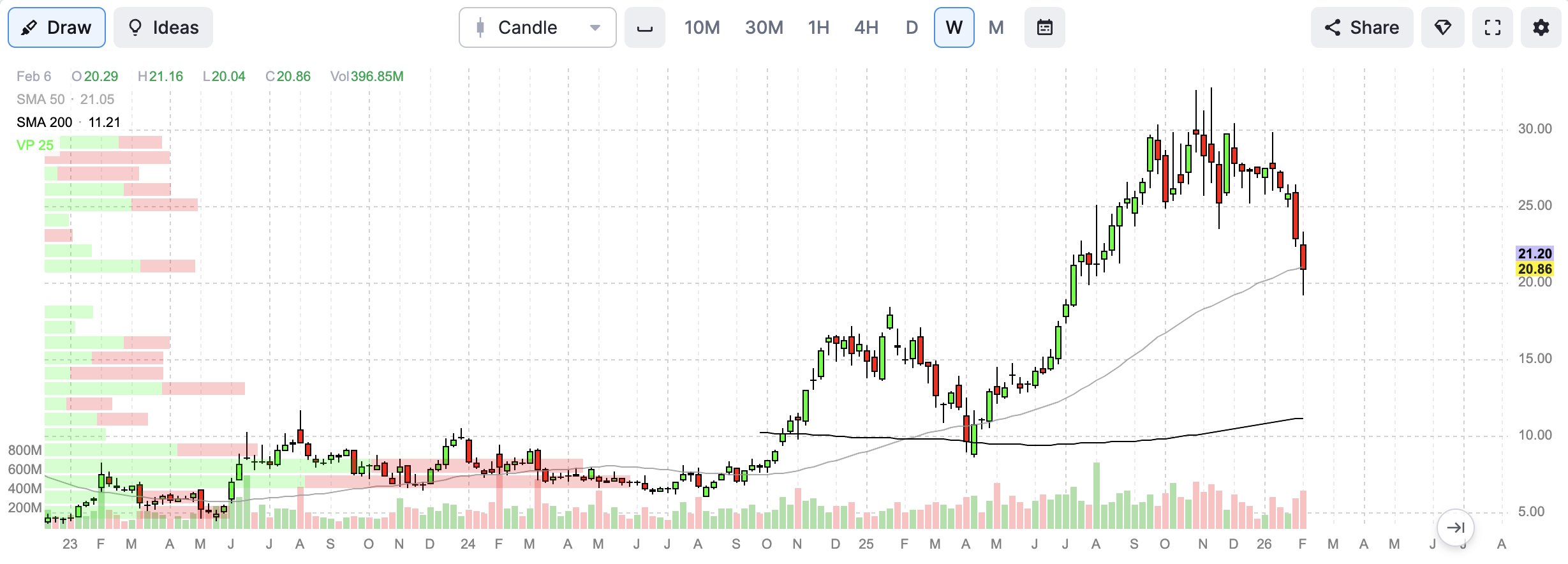Click the 400M volume axis label
1568x564 pixels.
[x=25, y=489]
